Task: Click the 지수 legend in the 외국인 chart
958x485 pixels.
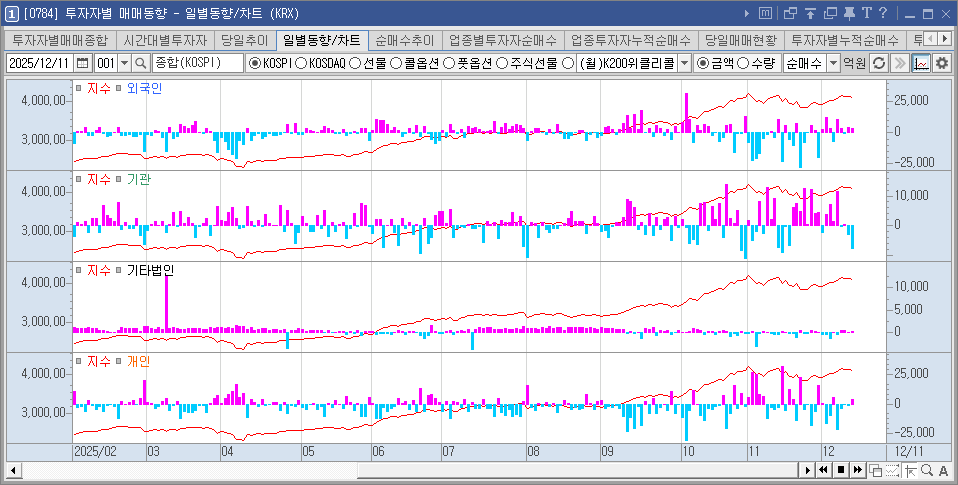Action: coord(99,89)
